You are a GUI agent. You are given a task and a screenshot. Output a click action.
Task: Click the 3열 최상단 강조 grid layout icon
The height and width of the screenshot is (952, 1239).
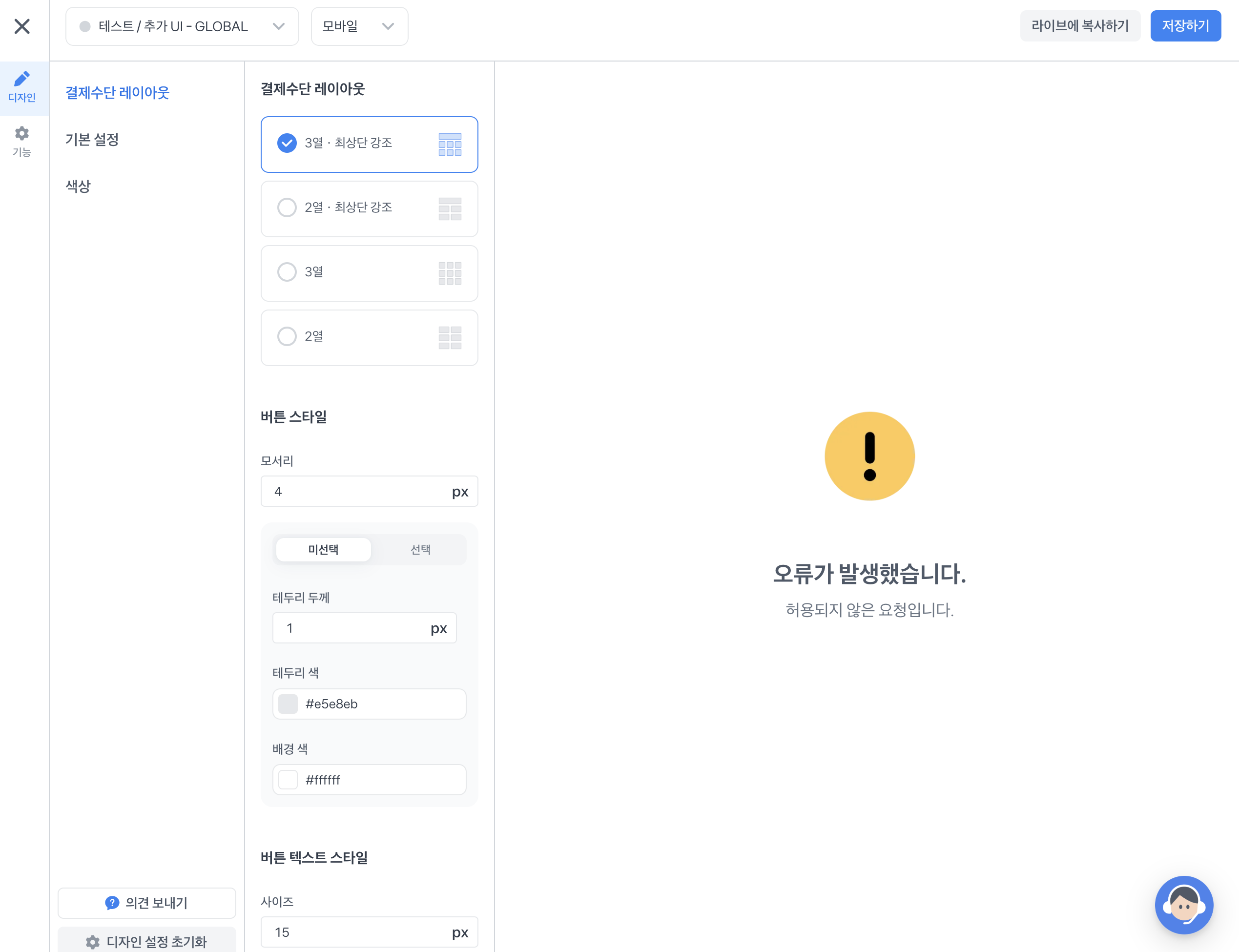450,144
